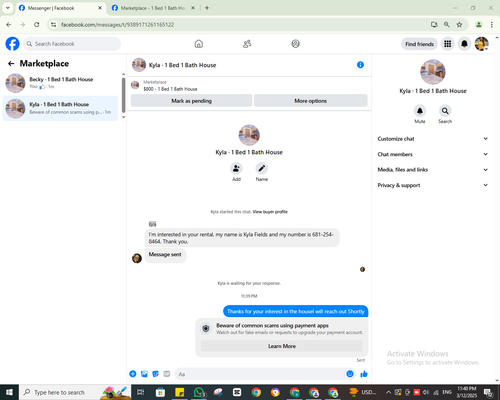Click Learn More on scam warning
This screenshot has width=500, height=400.
tap(282, 346)
